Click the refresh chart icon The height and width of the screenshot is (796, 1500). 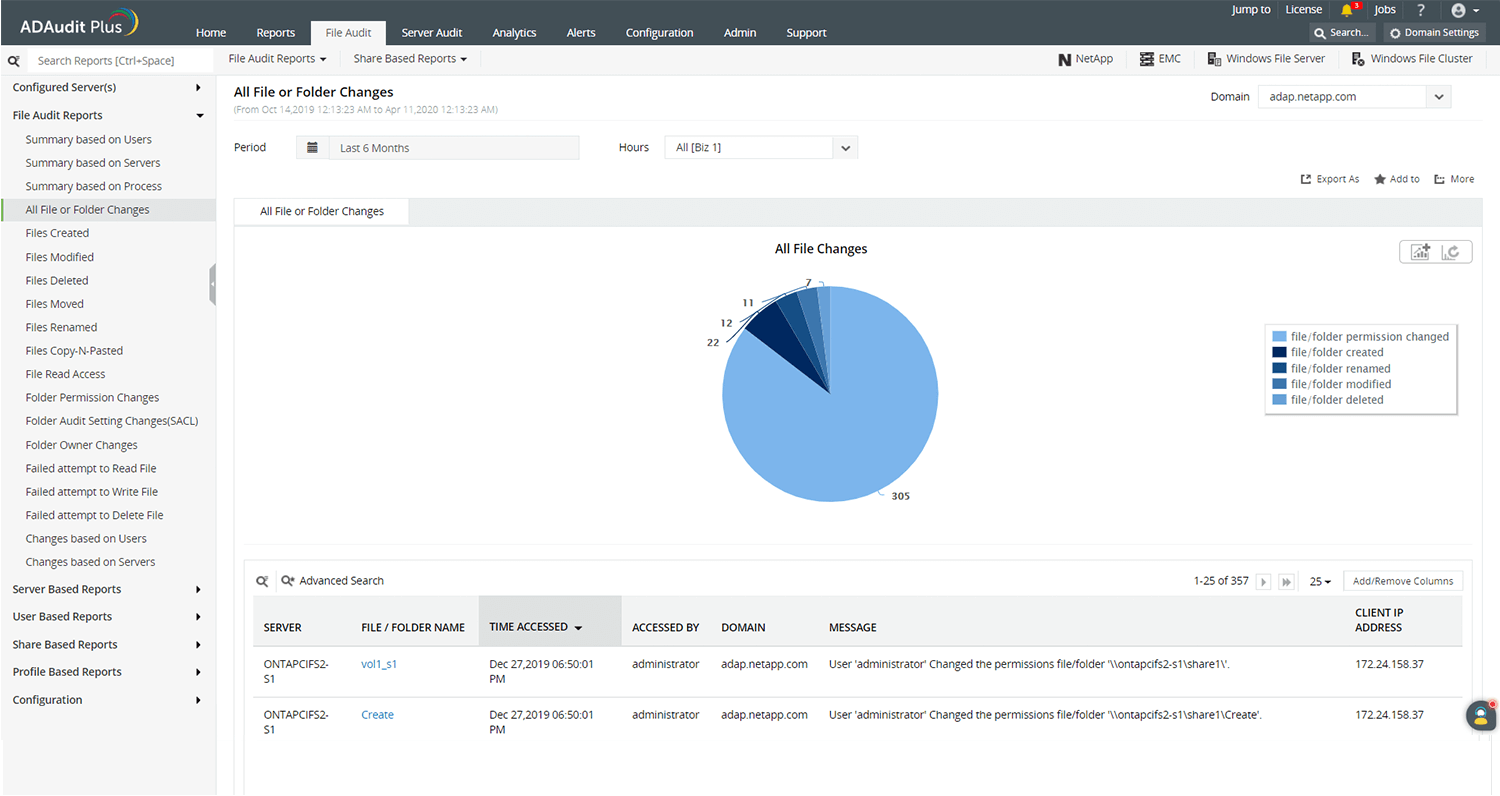pos(1452,251)
